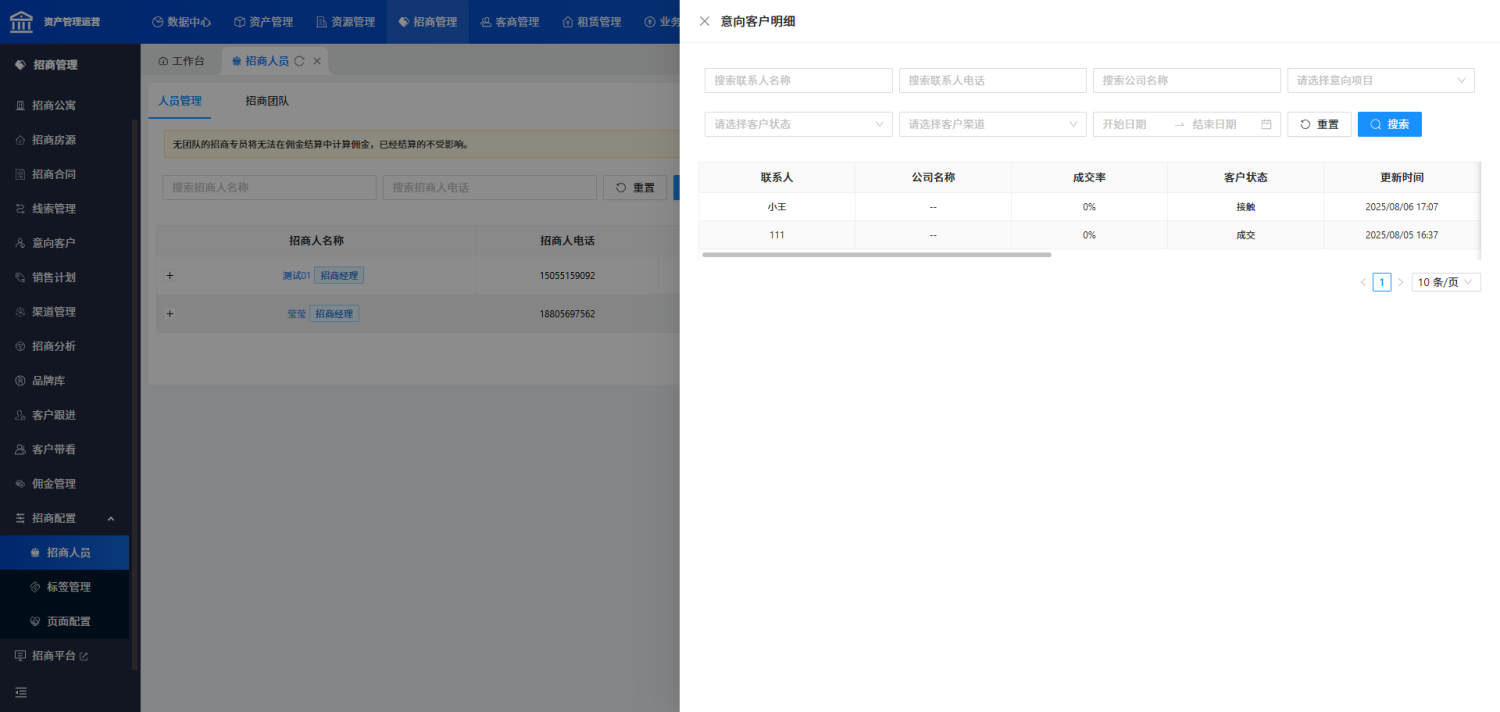Change page size via 10 条/页 dropdown
This screenshot has width=1500, height=712.
click(1446, 282)
